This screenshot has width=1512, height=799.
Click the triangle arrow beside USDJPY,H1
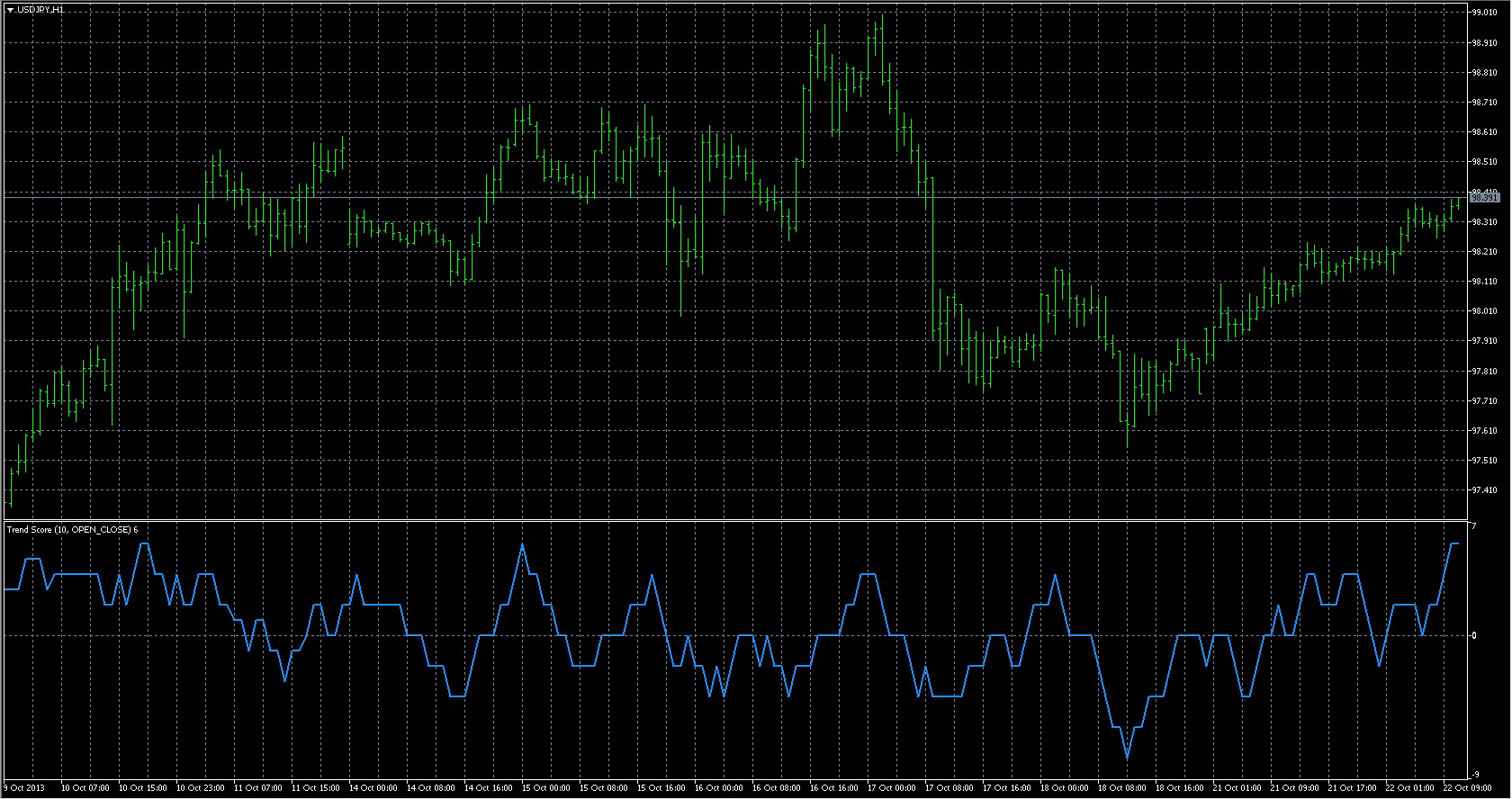pyautogui.click(x=10, y=9)
